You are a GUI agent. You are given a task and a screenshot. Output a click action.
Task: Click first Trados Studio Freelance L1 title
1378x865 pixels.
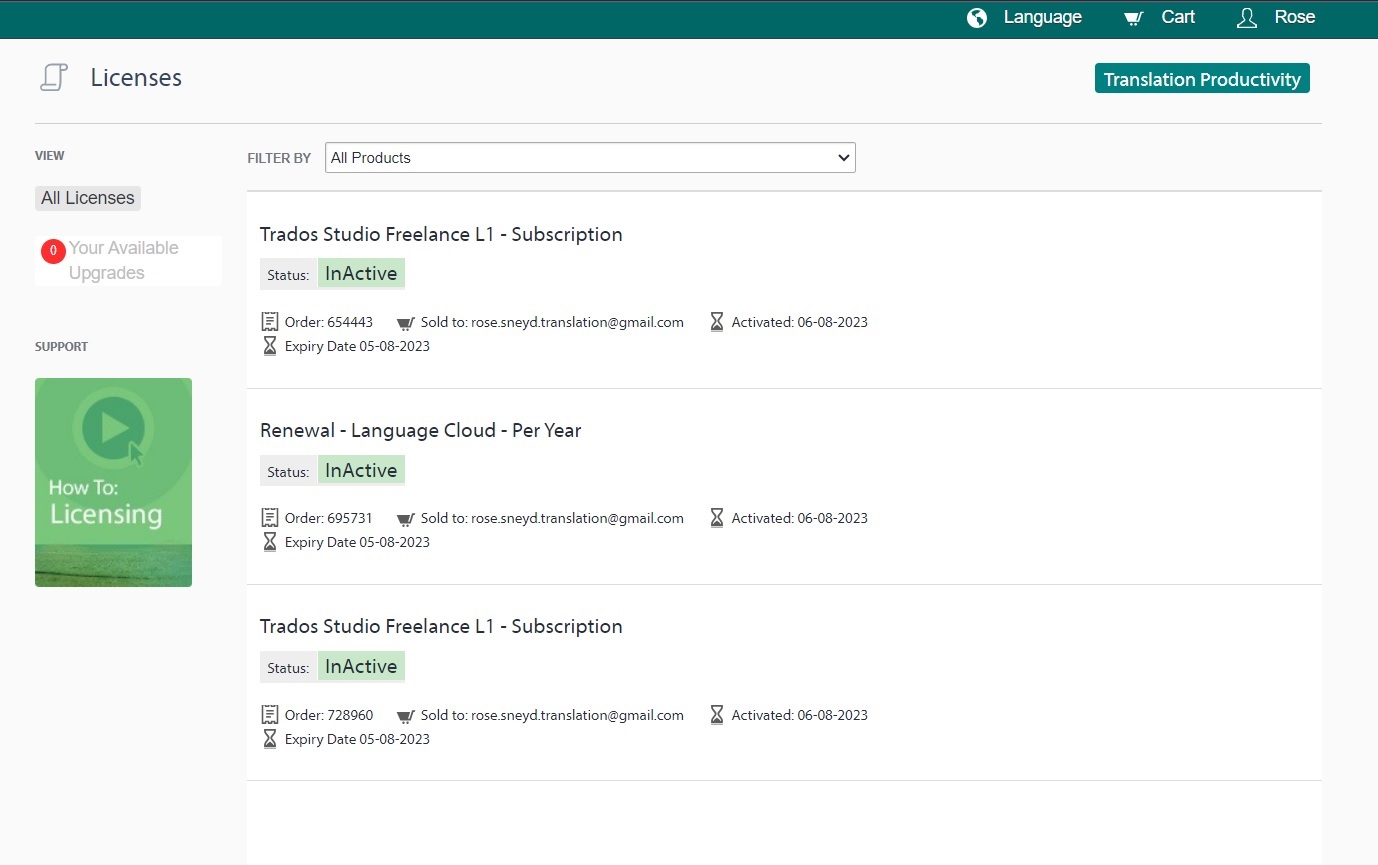tap(441, 234)
